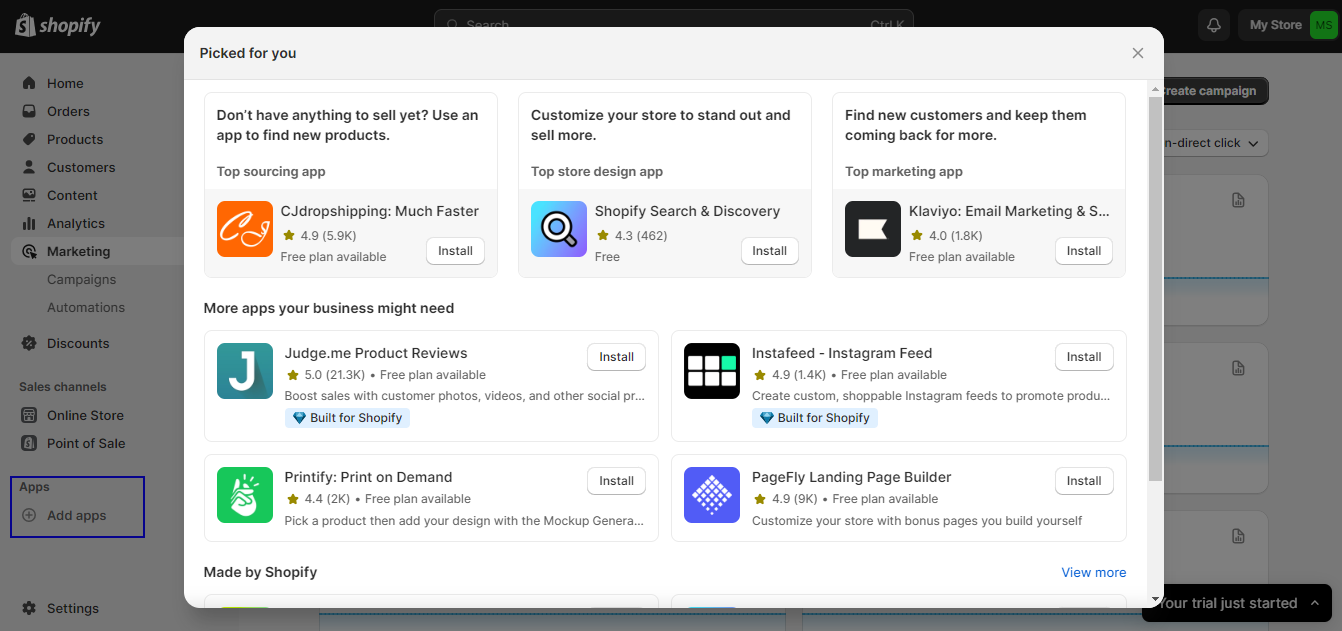
Task: Click the Content image icon
Action: pos(29,195)
